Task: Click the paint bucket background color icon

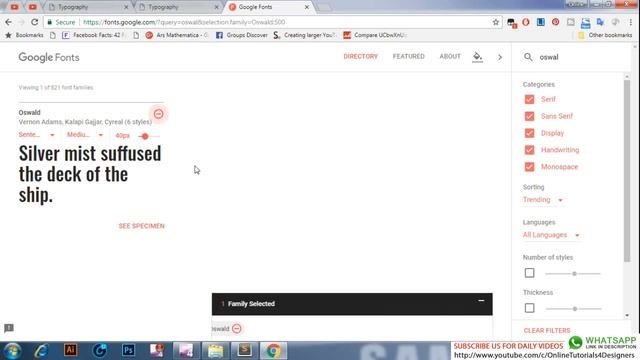Action: pyautogui.click(x=477, y=57)
